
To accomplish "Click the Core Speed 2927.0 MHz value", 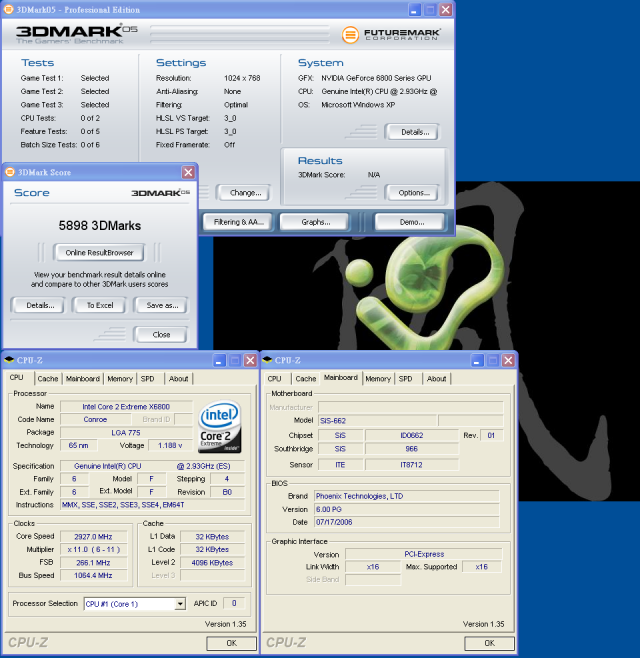I will [x=94, y=537].
